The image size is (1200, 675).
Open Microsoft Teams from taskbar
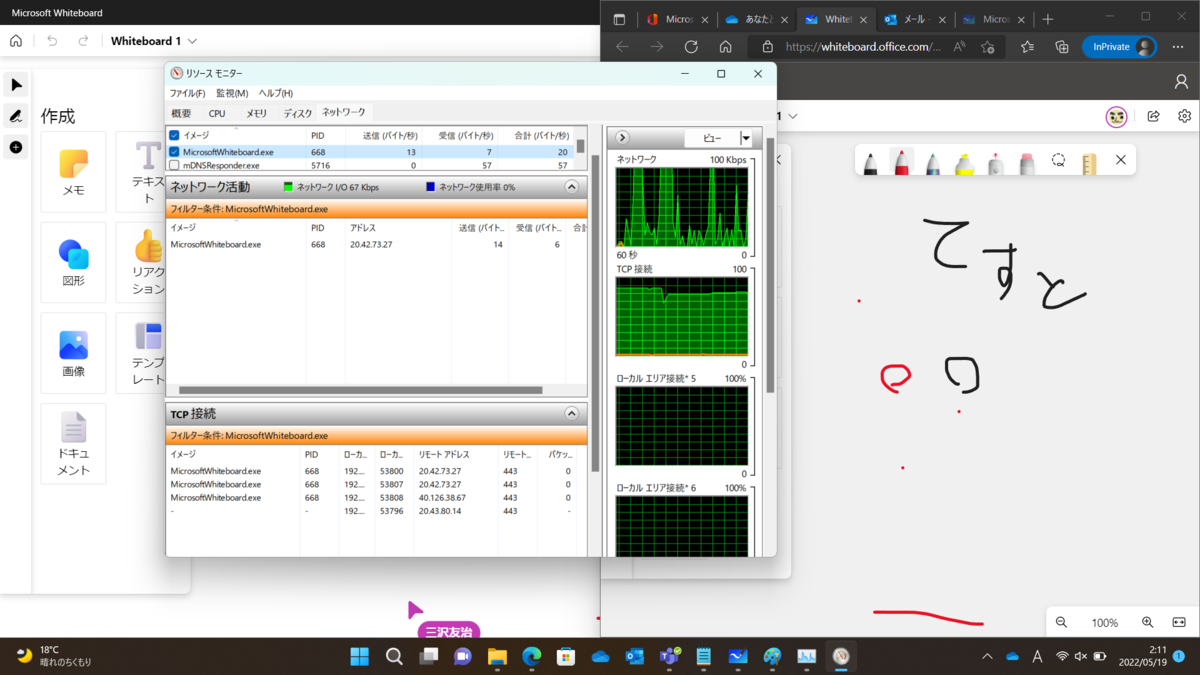pos(669,656)
